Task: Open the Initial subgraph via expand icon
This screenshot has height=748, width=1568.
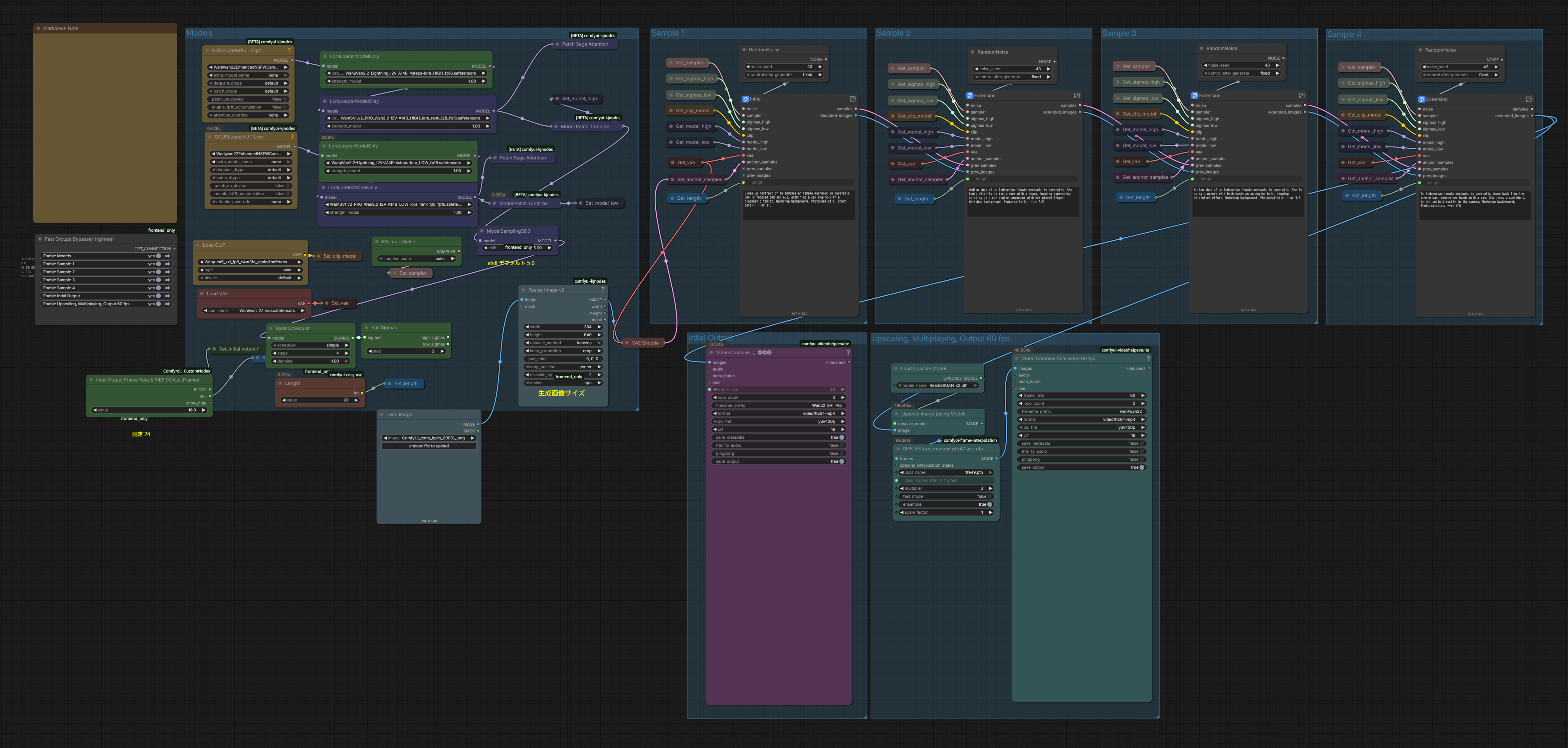Action: click(853, 99)
